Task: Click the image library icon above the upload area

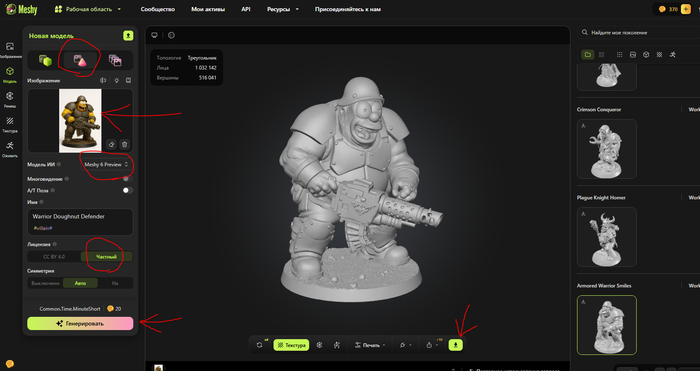Action: coord(129,80)
